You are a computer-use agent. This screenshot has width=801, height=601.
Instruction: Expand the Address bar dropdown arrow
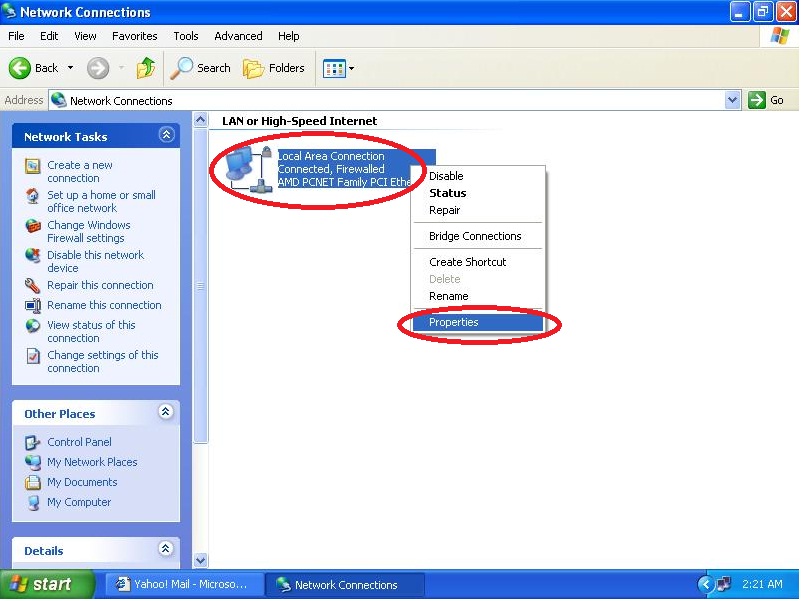click(732, 100)
